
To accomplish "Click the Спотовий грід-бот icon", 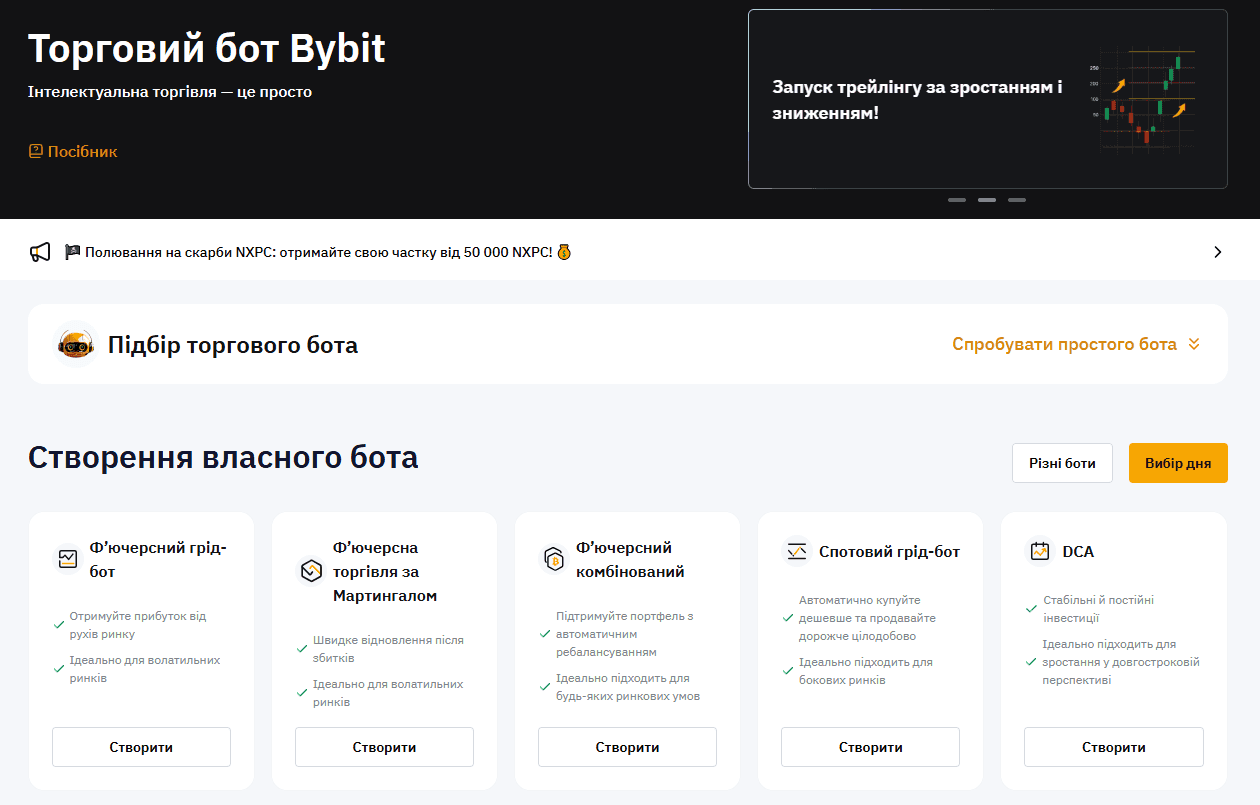I will coord(796,551).
